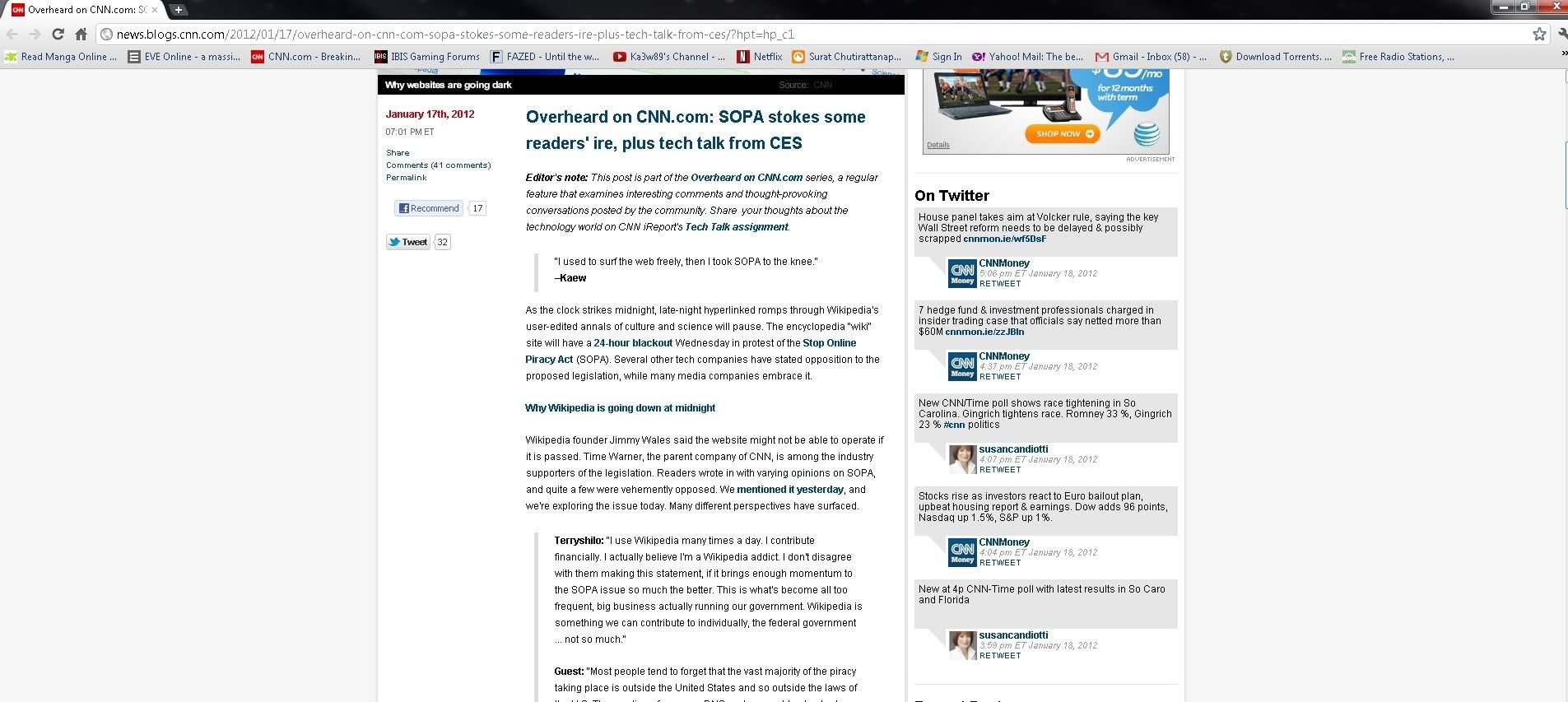Click the Home icon in toolbar

[81, 34]
